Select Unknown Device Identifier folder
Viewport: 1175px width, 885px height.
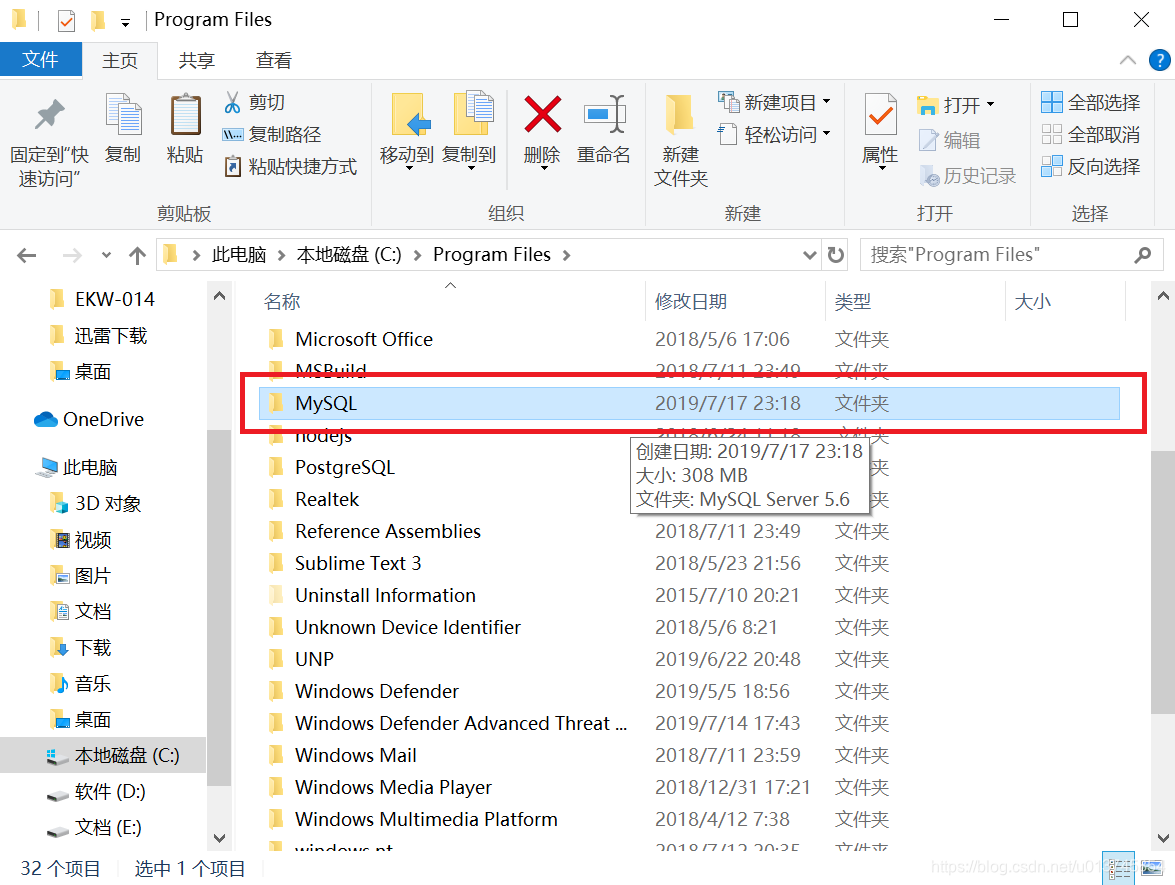[407, 626]
